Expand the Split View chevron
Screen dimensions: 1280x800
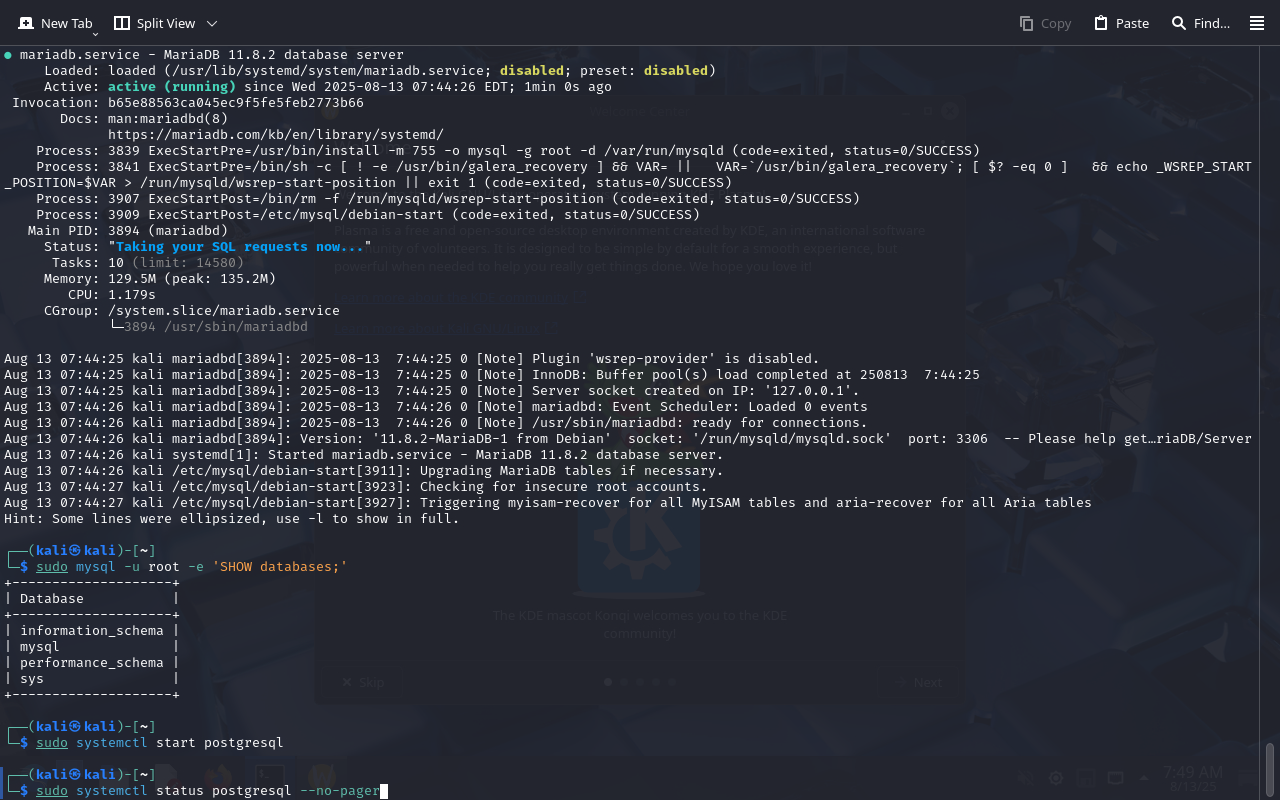[211, 23]
